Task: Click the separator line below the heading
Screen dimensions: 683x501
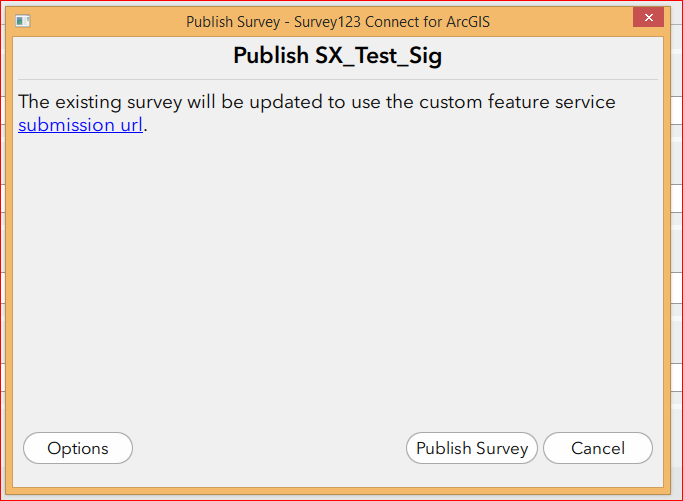Action: click(x=338, y=79)
